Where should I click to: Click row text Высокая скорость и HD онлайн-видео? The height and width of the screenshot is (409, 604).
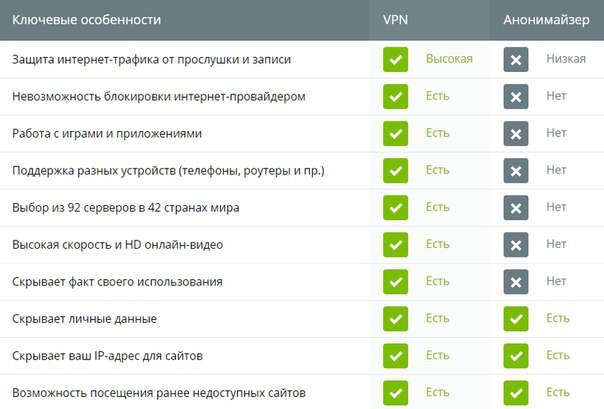117,245
